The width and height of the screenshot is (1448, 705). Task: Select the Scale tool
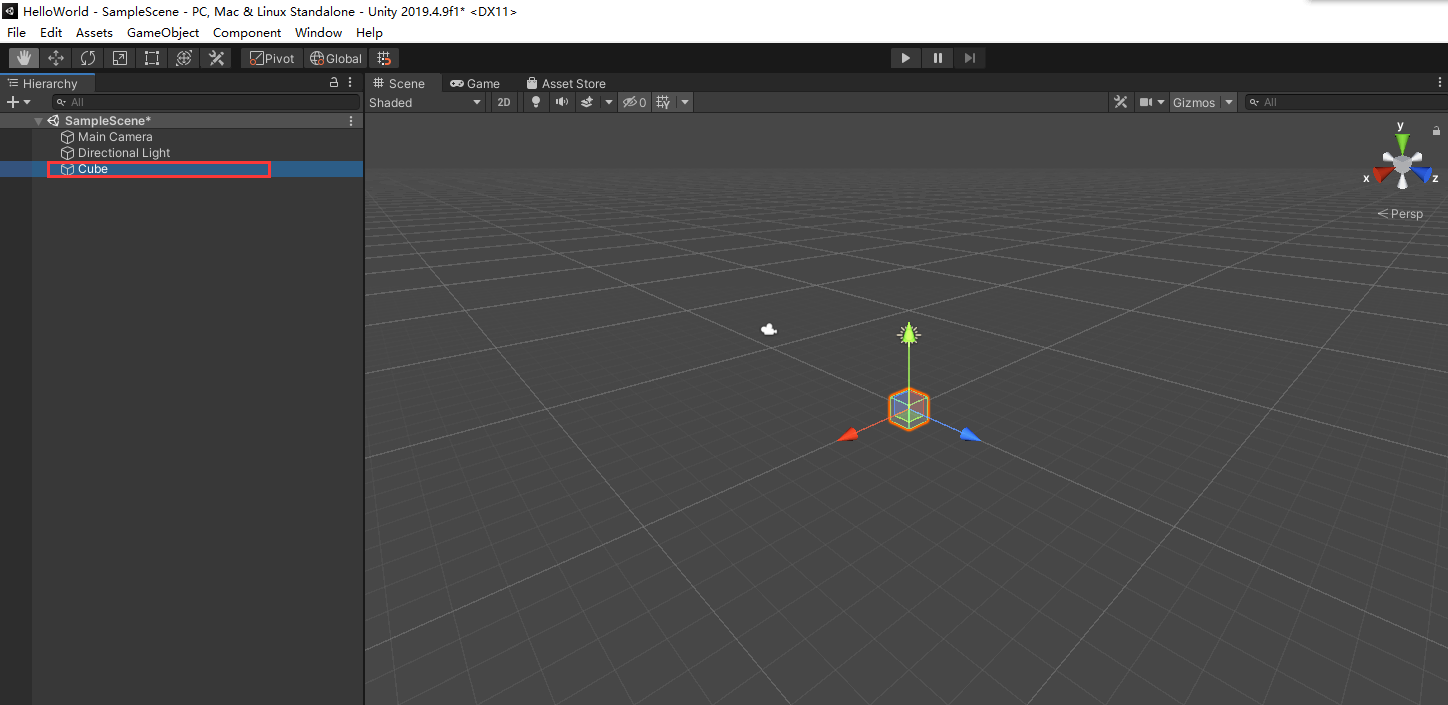coord(120,58)
